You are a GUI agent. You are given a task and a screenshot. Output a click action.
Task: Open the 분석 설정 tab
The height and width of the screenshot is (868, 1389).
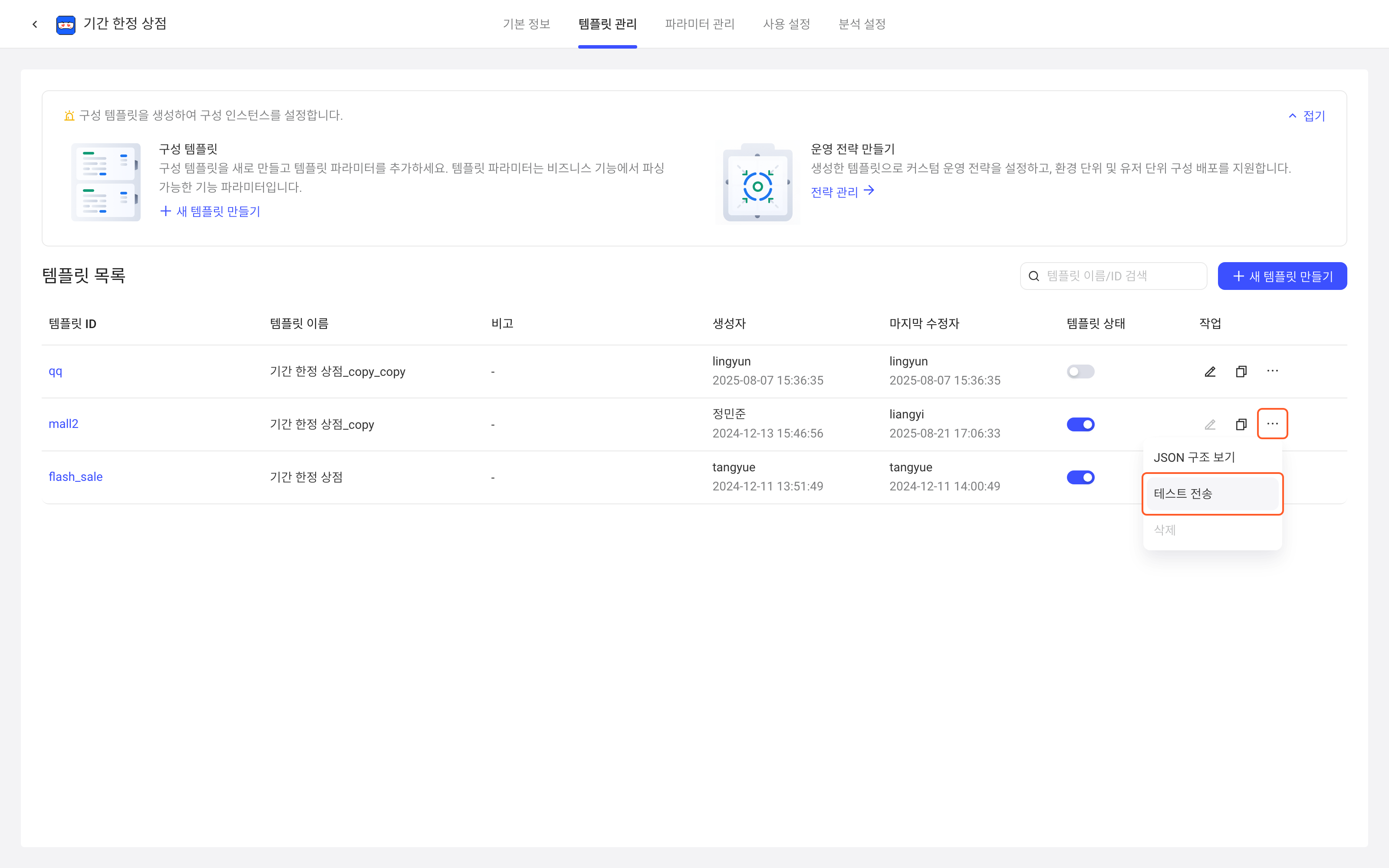click(862, 24)
